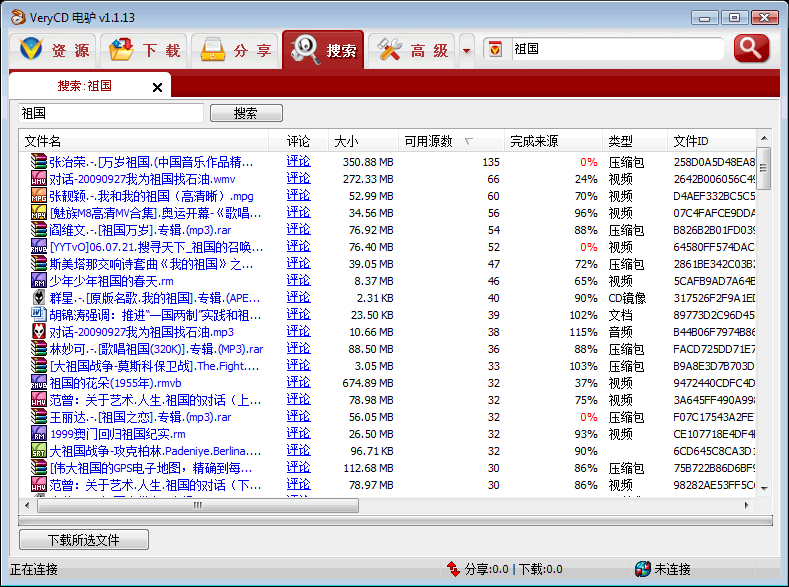Click the WMV icon of 范曾 对话(上 row
The image size is (789, 587).
coord(39,400)
